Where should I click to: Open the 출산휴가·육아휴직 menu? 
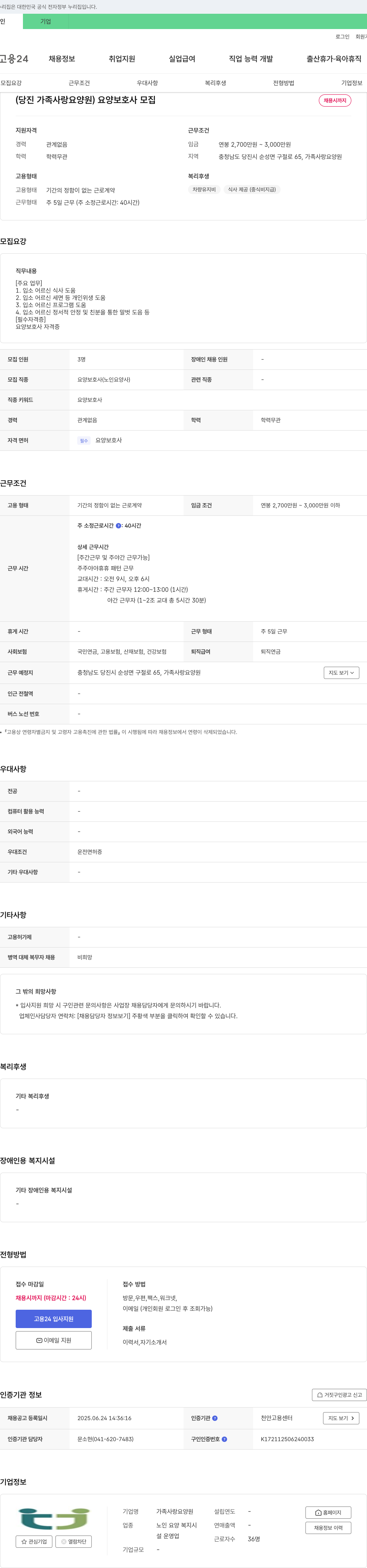(x=333, y=59)
